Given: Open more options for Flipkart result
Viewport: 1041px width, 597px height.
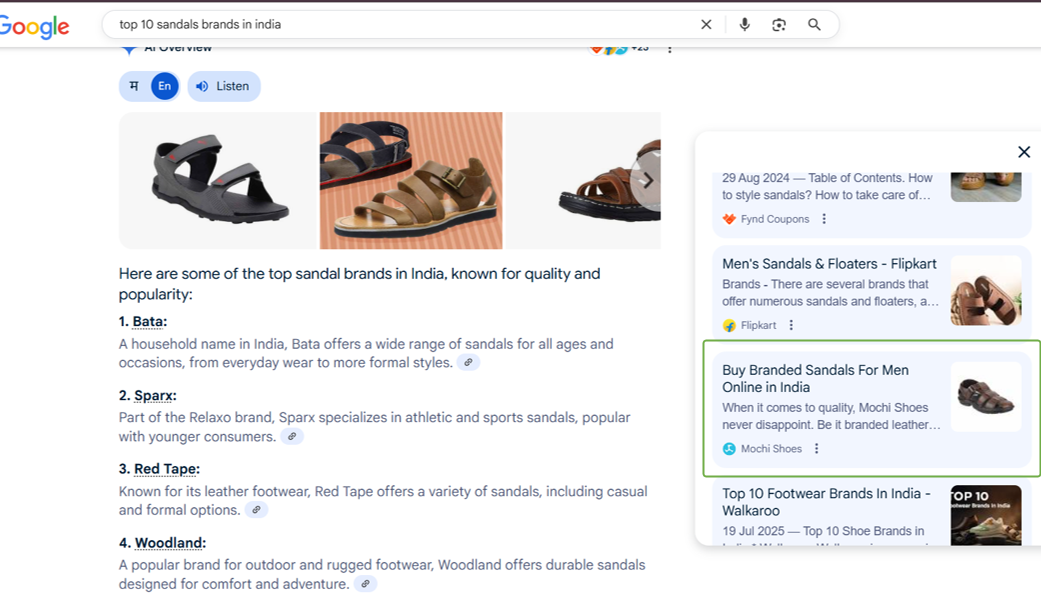Looking at the screenshot, I should [791, 325].
